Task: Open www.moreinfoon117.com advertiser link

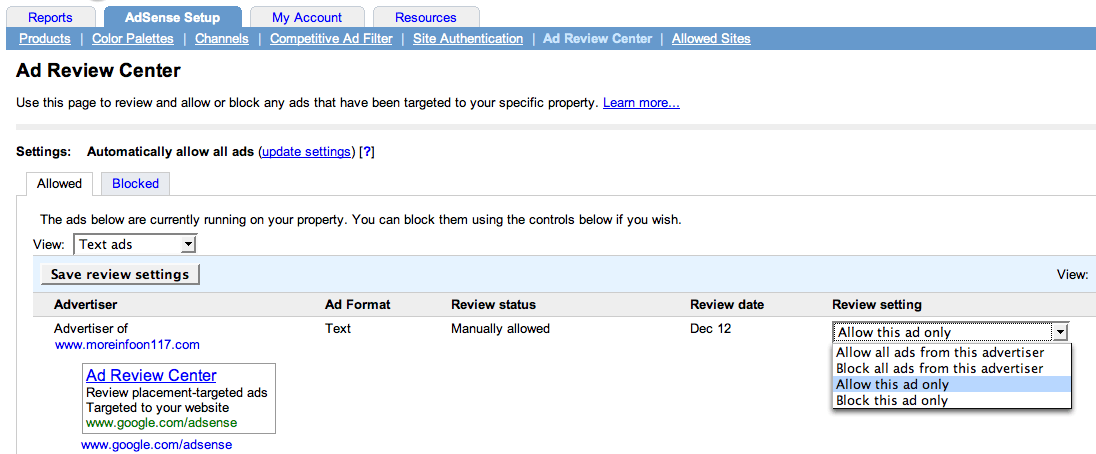Action: [127, 345]
